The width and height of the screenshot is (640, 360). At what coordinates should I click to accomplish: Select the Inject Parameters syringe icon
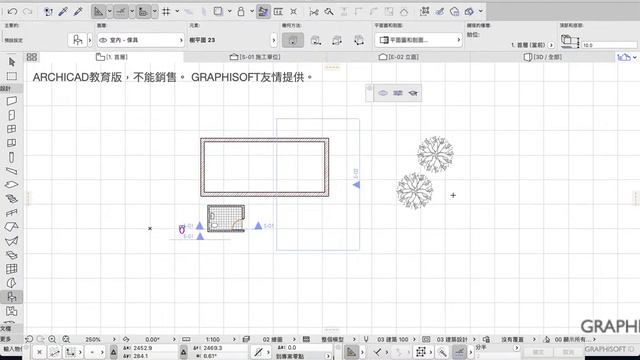(x=78, y=11)
